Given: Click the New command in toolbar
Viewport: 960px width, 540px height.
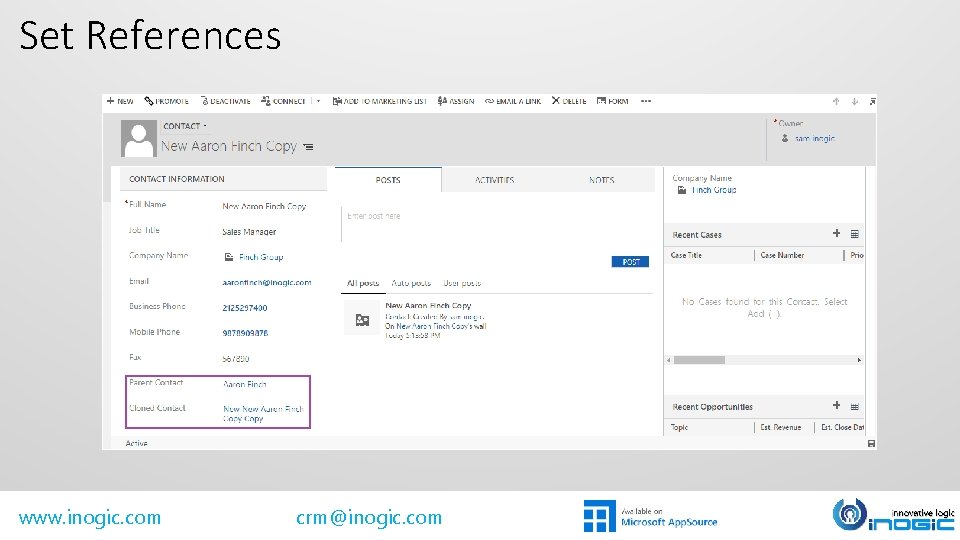Looking at the screenshot, I should (120, 101).
